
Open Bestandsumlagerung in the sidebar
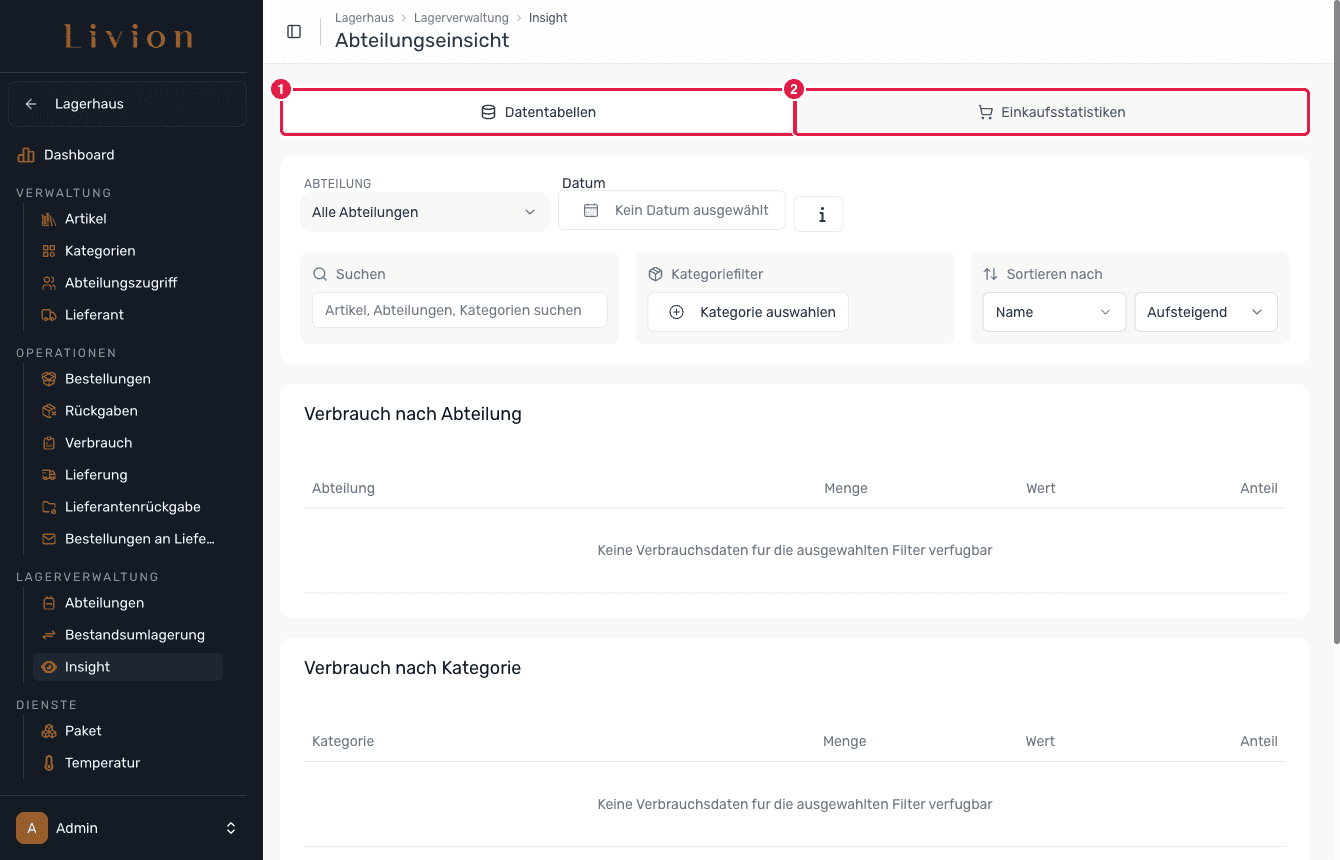coord(128,635)
